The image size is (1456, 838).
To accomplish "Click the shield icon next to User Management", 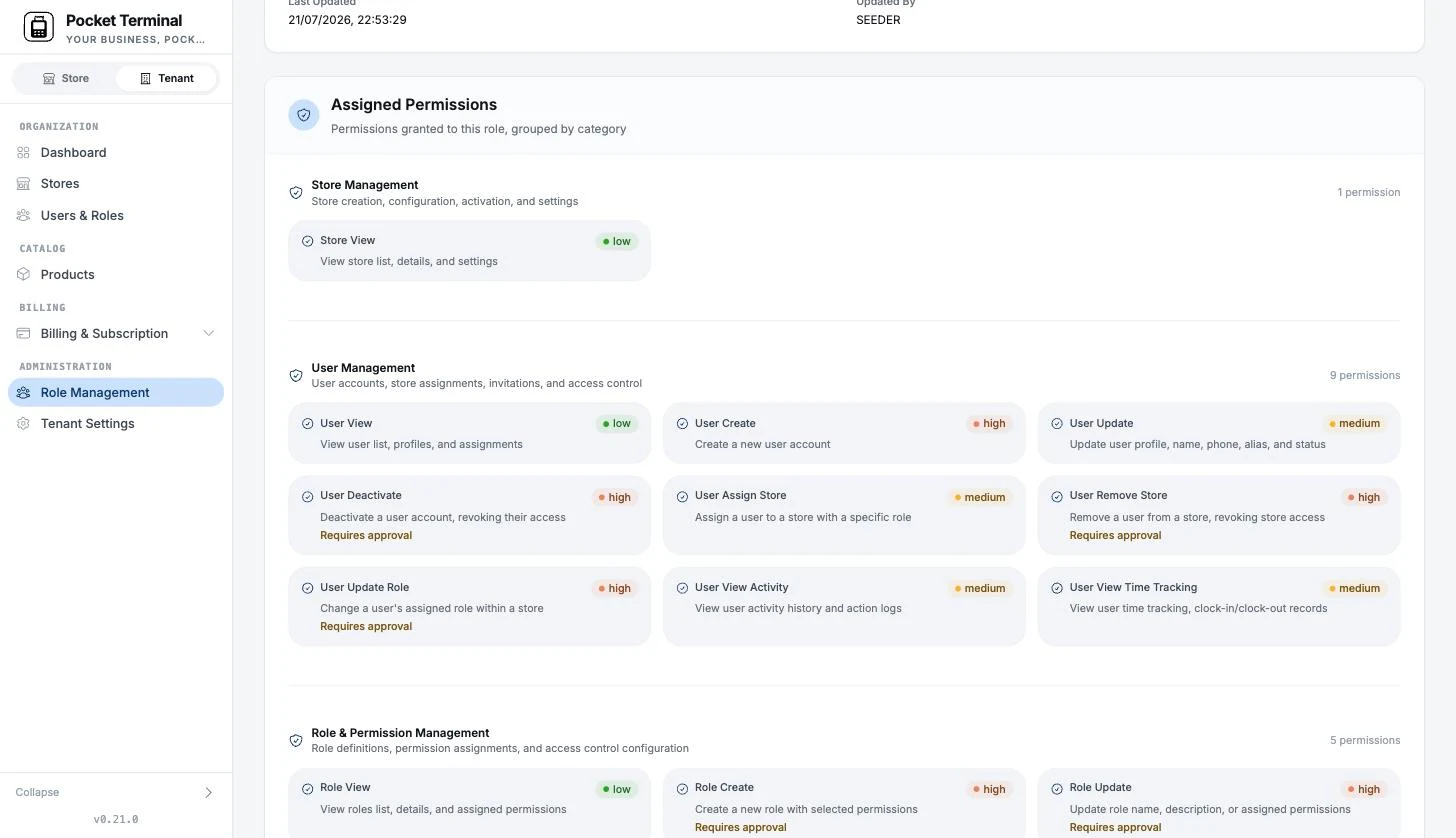I will click(296, 375).
